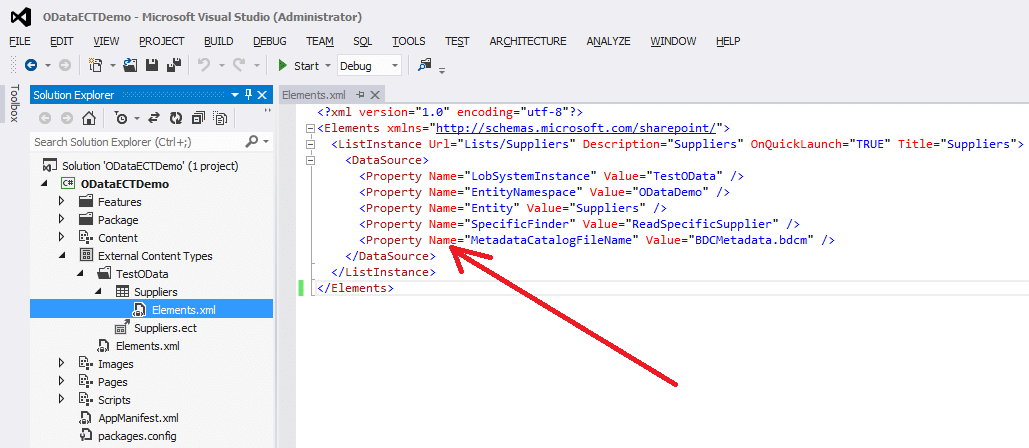1029x448 pixels.
Task: Click the search magnifier in Solution Explorer
Action: [251, 142]
